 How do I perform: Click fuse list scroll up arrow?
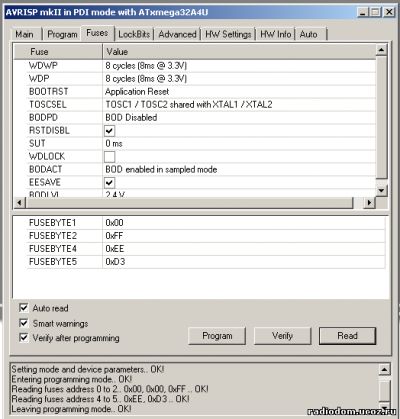tap(381, 50)
